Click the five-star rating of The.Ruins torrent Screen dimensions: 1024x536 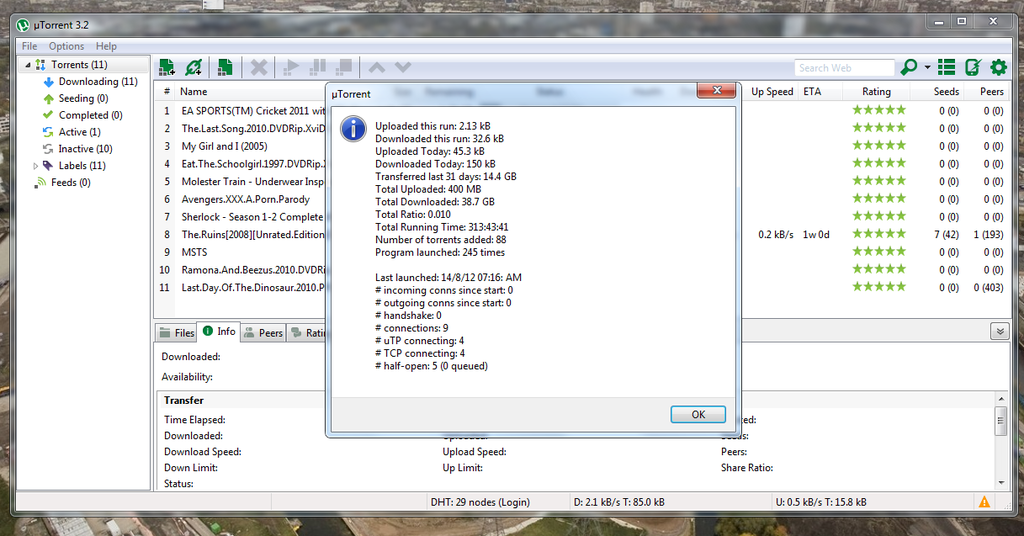pos(879,234)
